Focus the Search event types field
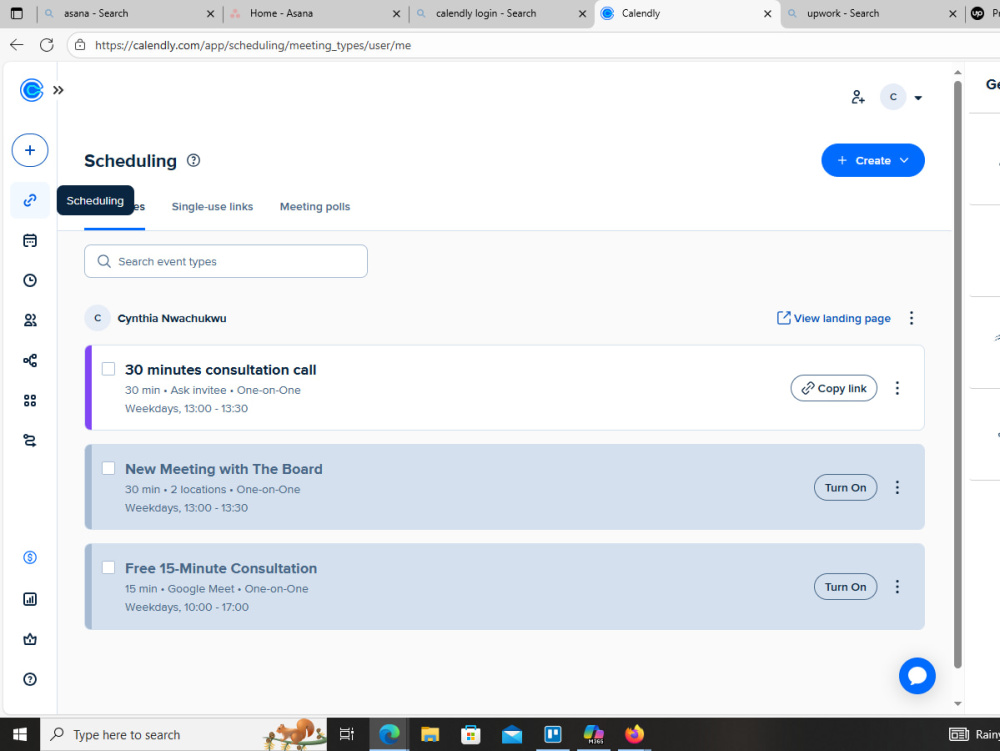 coord(226,261)
